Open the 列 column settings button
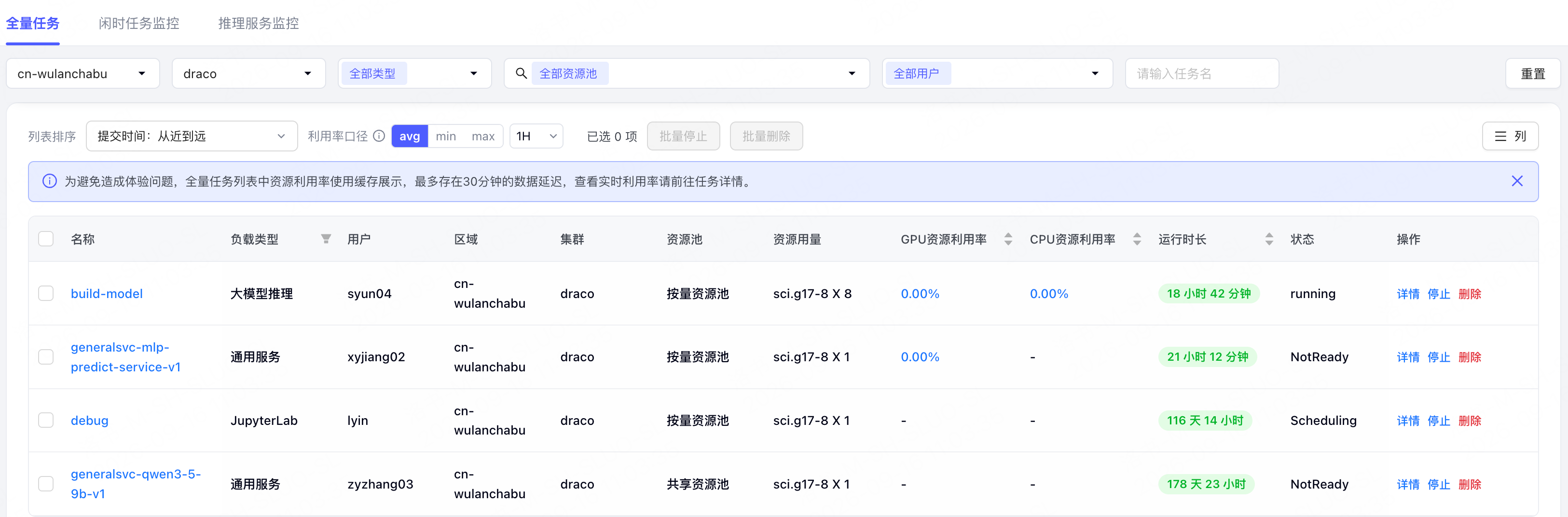This screenshot has width=1568, height=517. pyautogui.click(x=1510, y=136)
